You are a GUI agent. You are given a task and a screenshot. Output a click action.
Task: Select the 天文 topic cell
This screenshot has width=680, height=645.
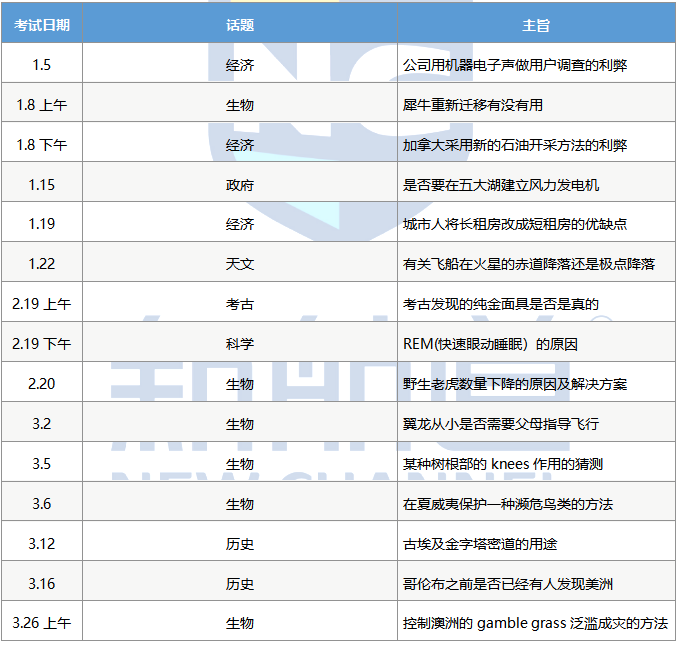[240, 264]
